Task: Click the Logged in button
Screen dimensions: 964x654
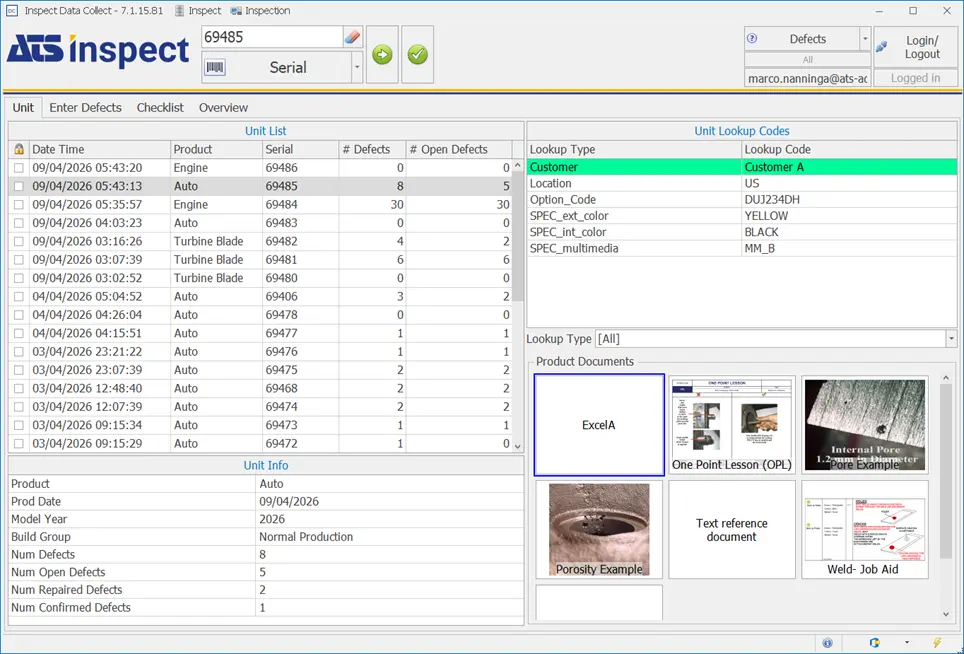Action: 915,78
